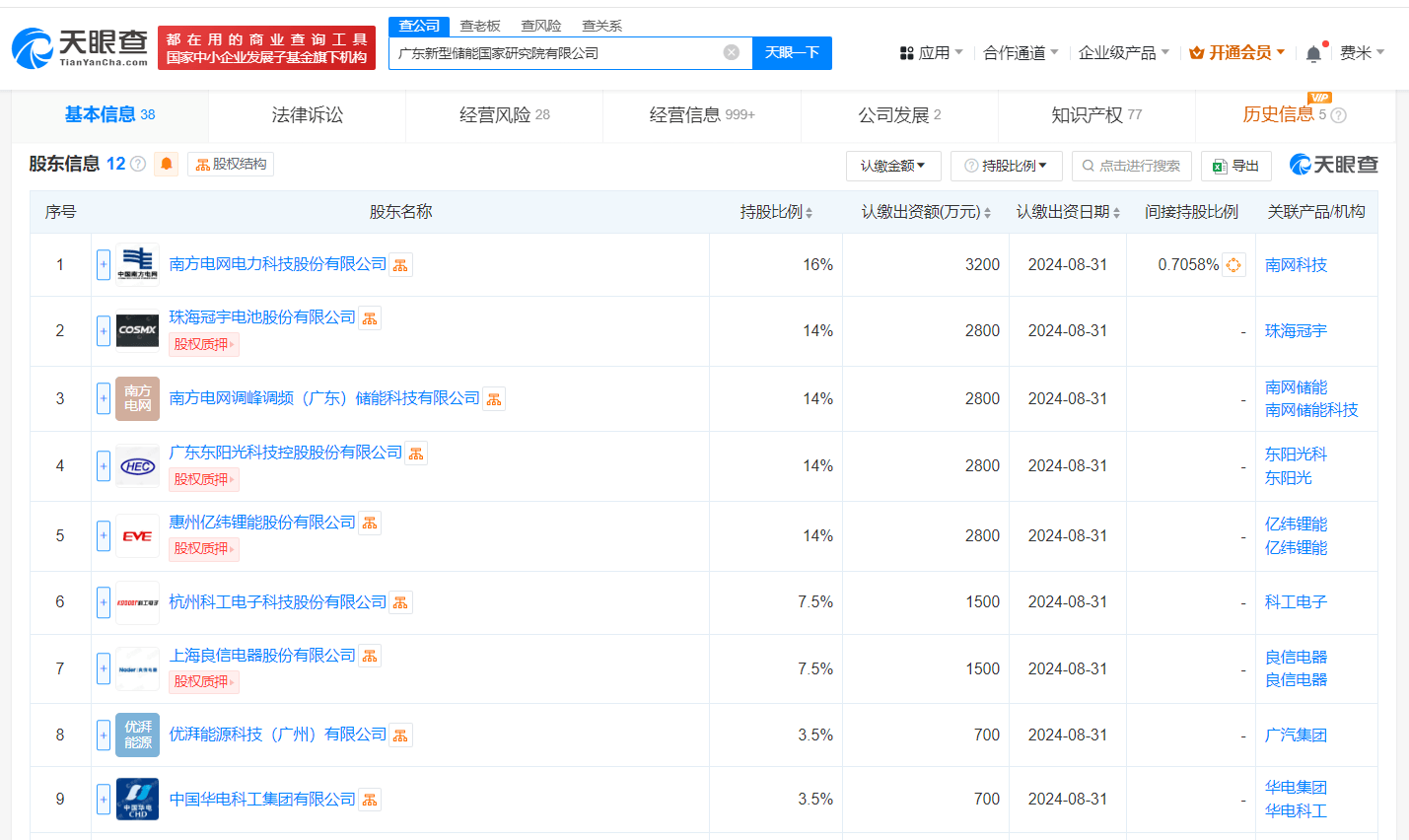Screen dimensions: 1409x840
Task: Click the 天眼一下 search button
Action: click(792, 52)
